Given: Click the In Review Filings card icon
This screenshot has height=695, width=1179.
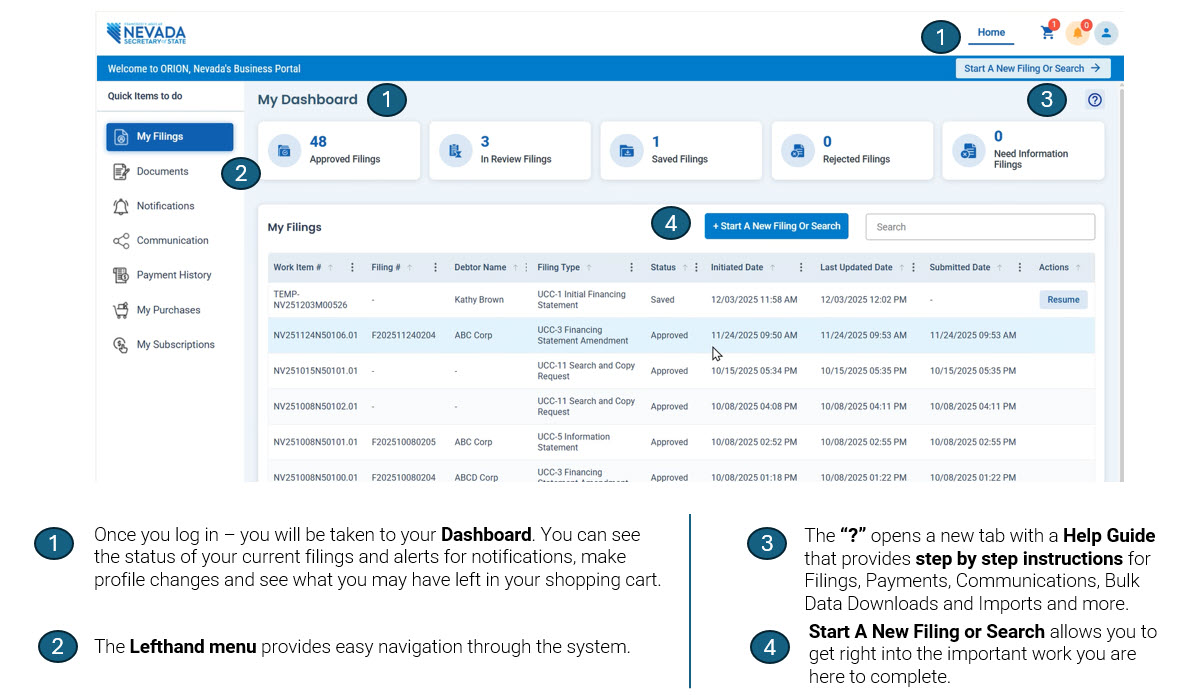Looking at the screenshot, I should [x=456, y=150].
